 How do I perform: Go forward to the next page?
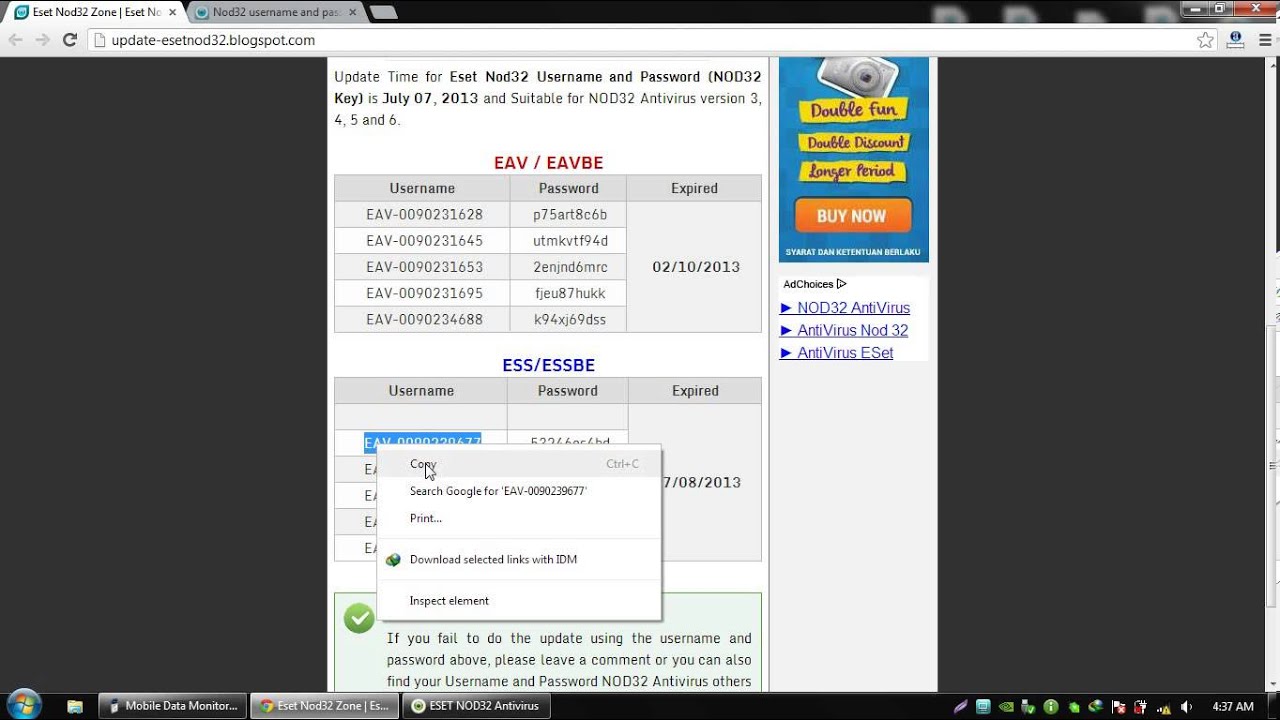click(x=42, y=40)
